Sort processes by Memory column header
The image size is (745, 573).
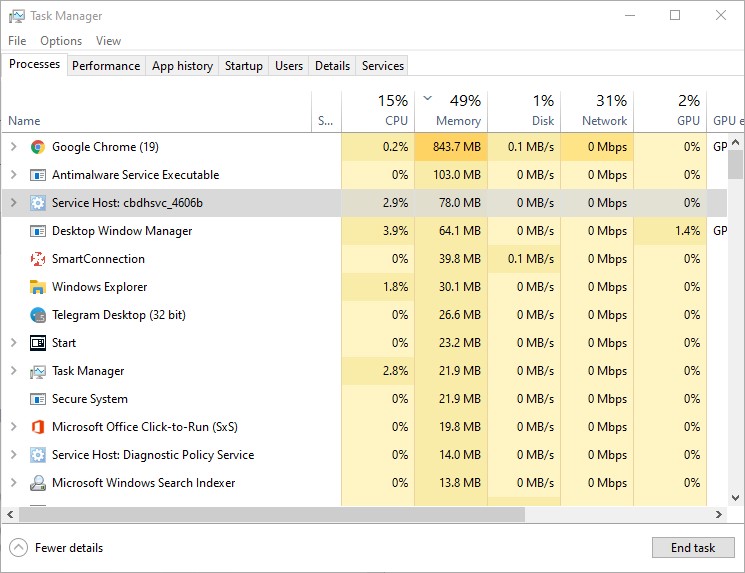tap(458, 121)
